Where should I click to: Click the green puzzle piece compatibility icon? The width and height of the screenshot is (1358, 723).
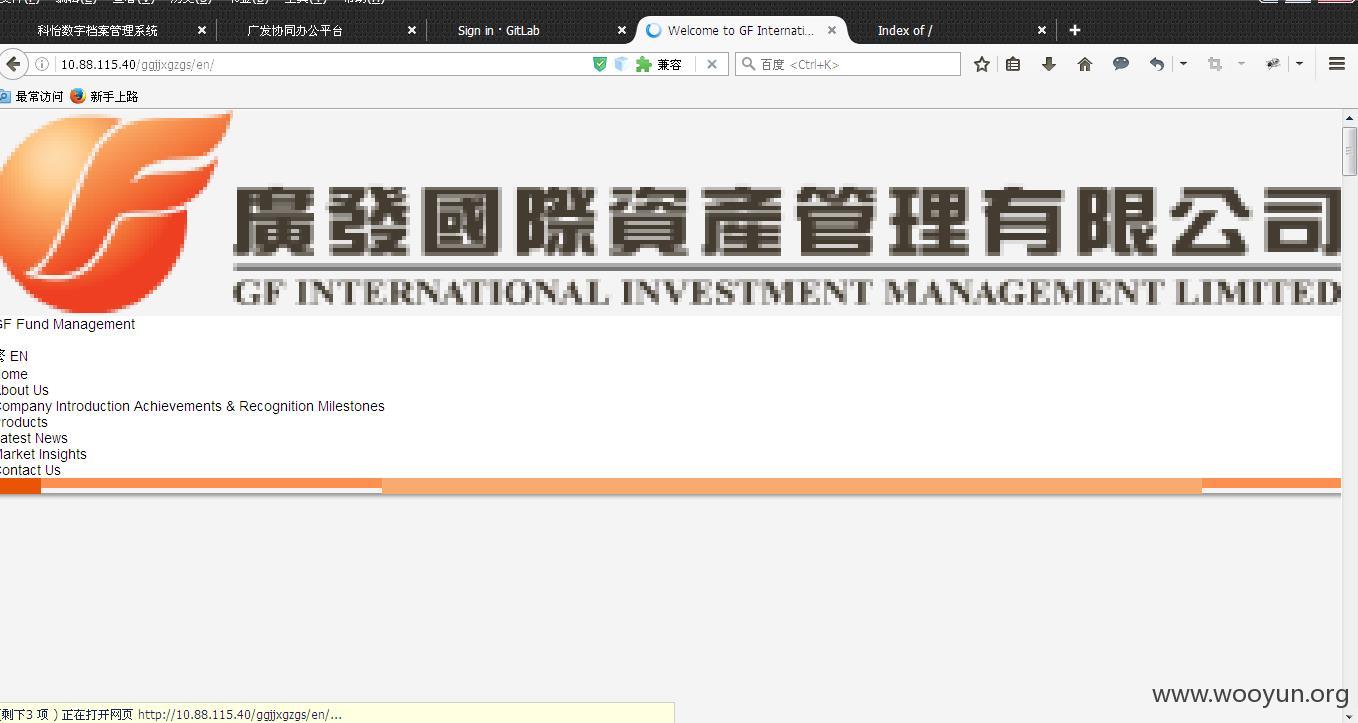click(x=644, y=64)
